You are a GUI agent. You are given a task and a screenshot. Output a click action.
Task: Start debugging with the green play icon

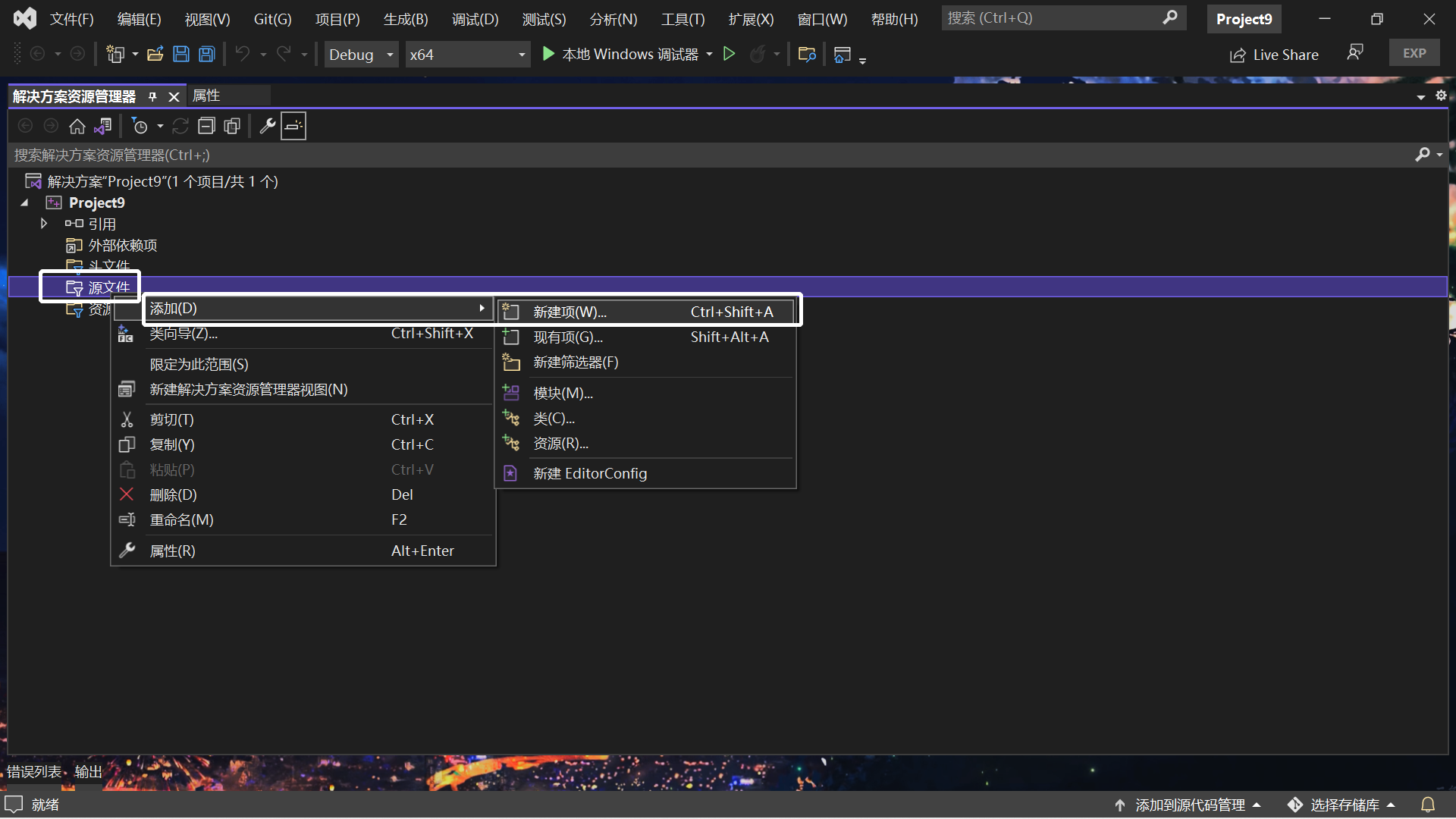click(x=548, y=54)
